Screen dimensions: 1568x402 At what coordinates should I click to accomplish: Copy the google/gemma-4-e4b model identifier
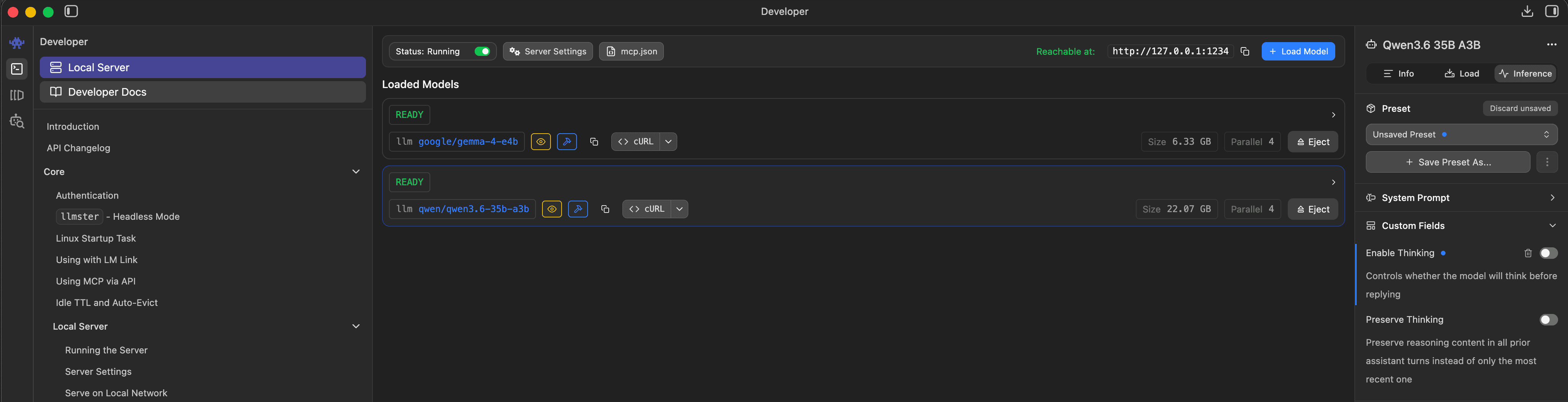pos(594,142)
